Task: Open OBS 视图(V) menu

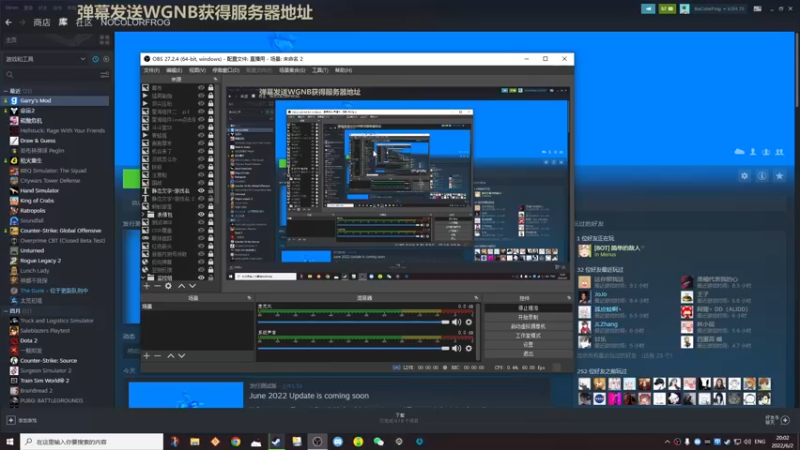Action: point(197,70)
